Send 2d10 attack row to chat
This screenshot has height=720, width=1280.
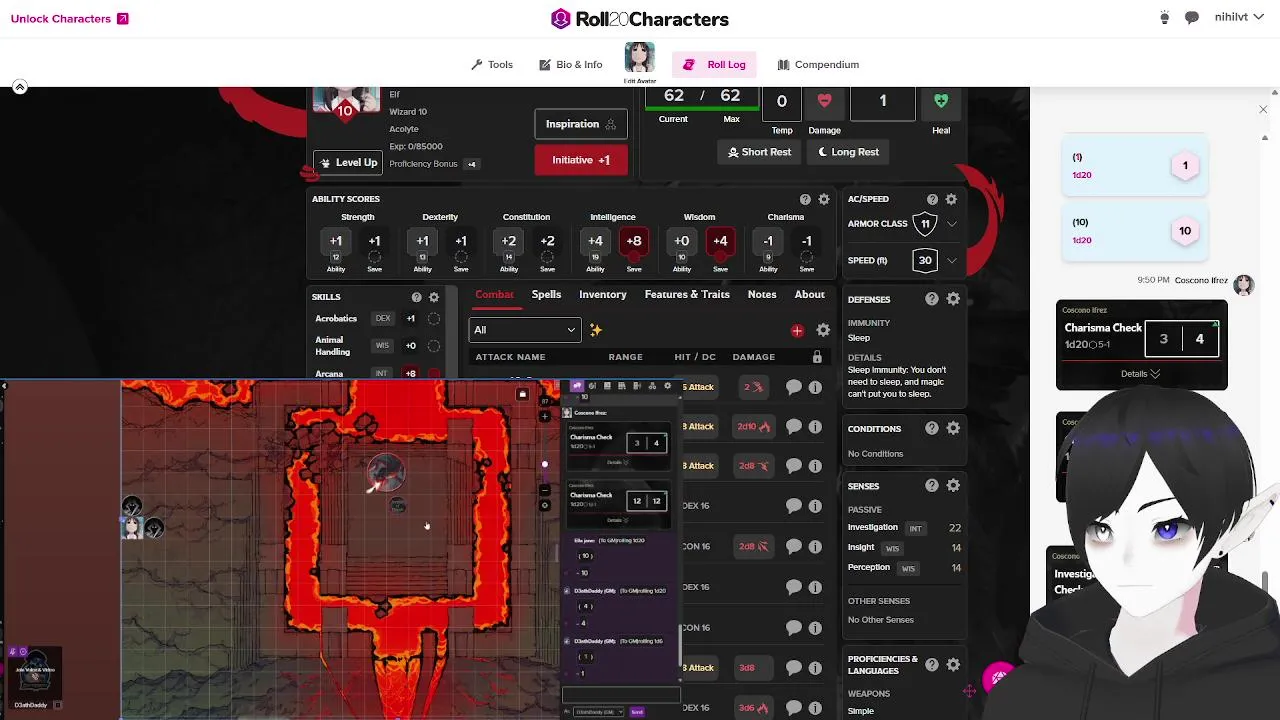pos(794,427)
